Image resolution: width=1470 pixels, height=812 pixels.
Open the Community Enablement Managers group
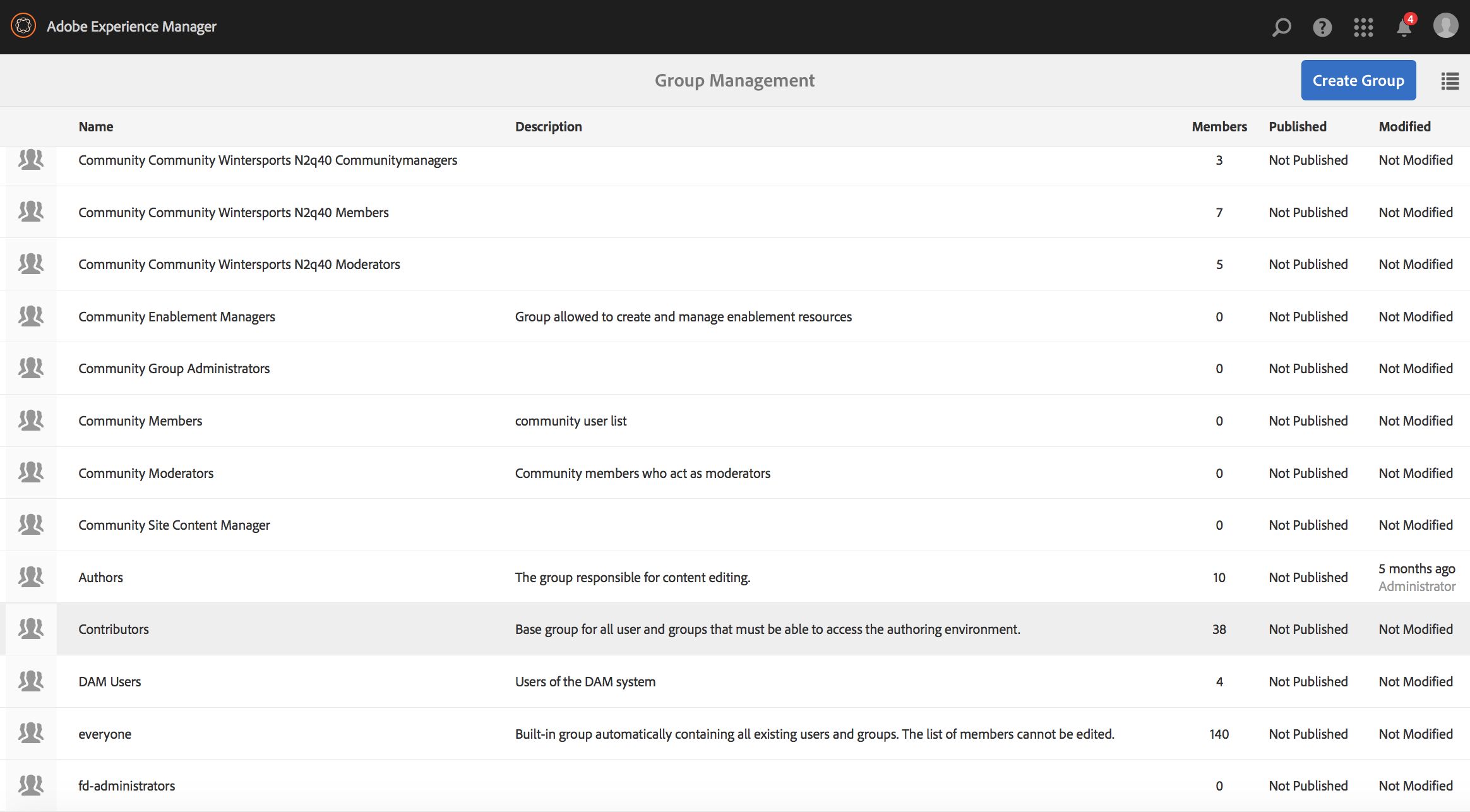[x=177, y=316]
